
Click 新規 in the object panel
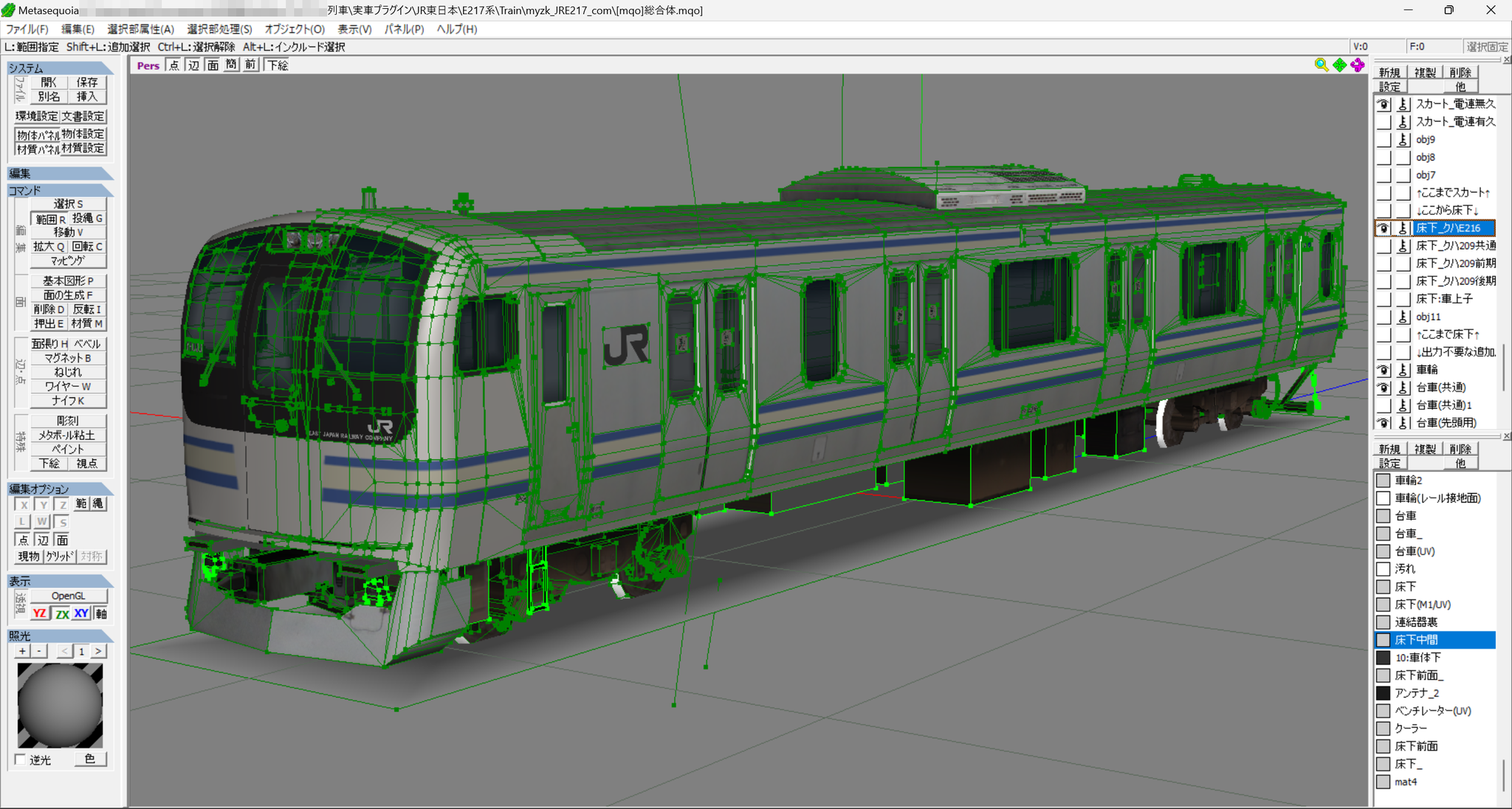[x=1389, y=72]
